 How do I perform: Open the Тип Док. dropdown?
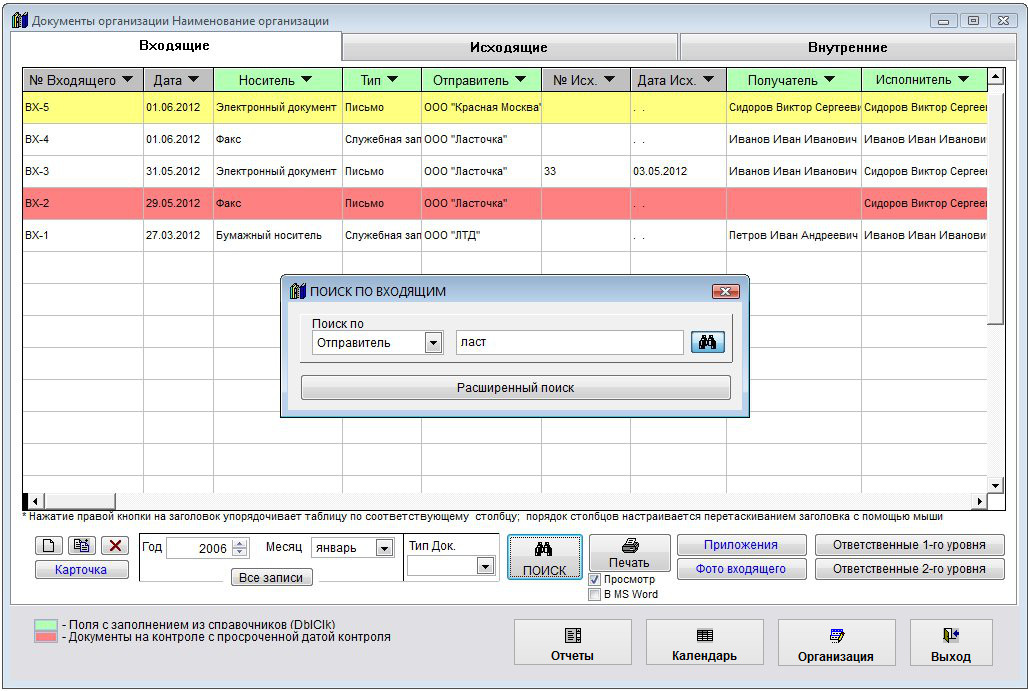tap(485, 566)
